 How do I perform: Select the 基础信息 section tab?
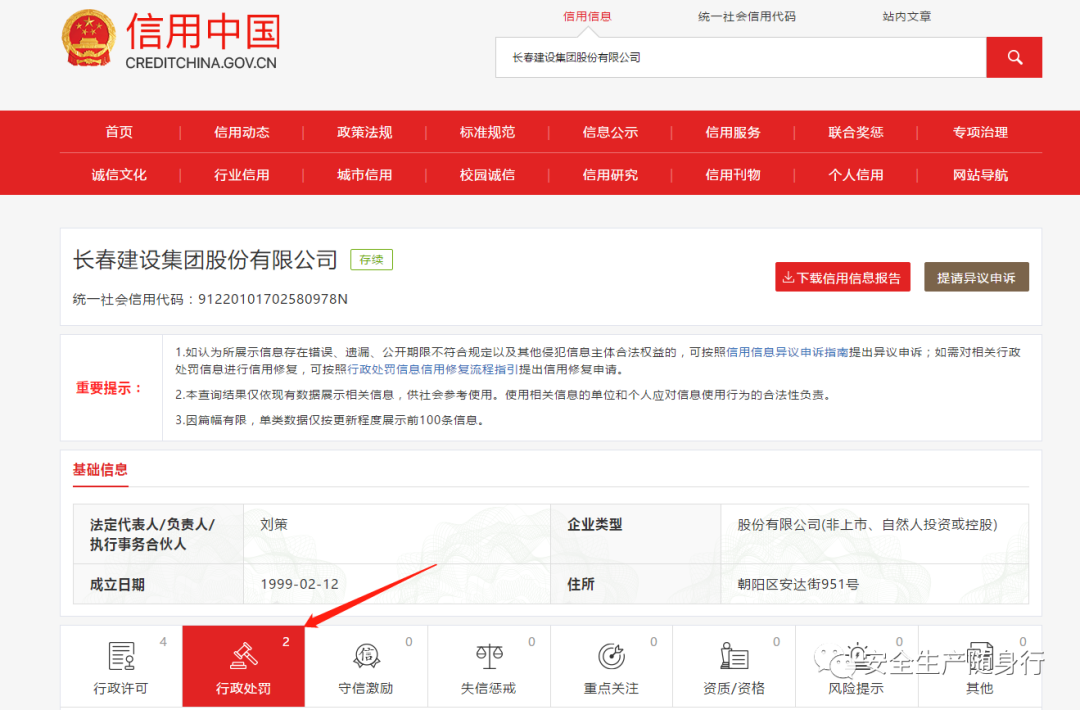pos(101,470)
